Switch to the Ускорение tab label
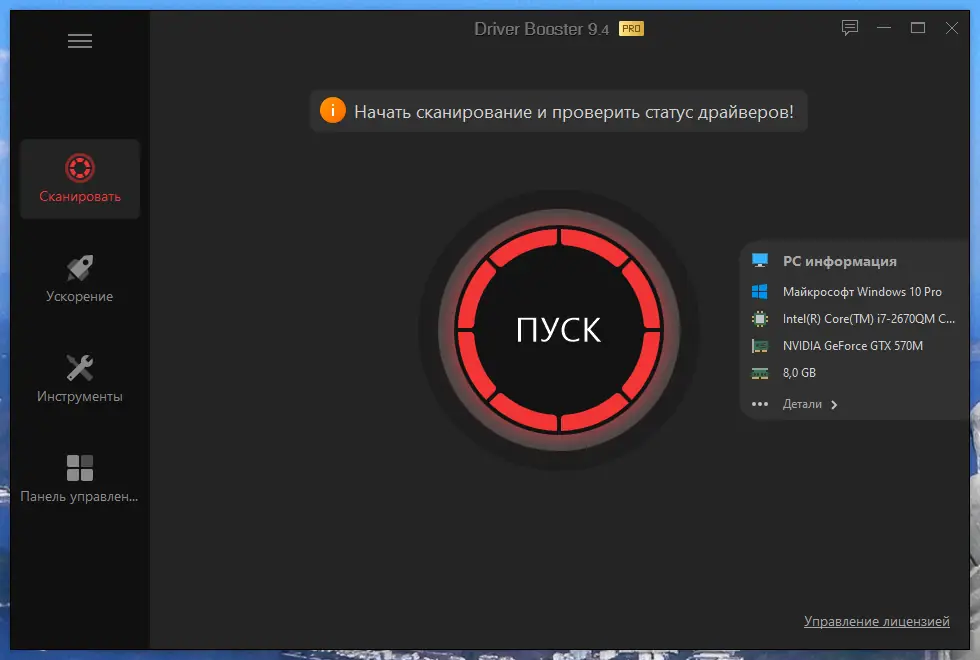Screen dimensions: 980x660 79,296
